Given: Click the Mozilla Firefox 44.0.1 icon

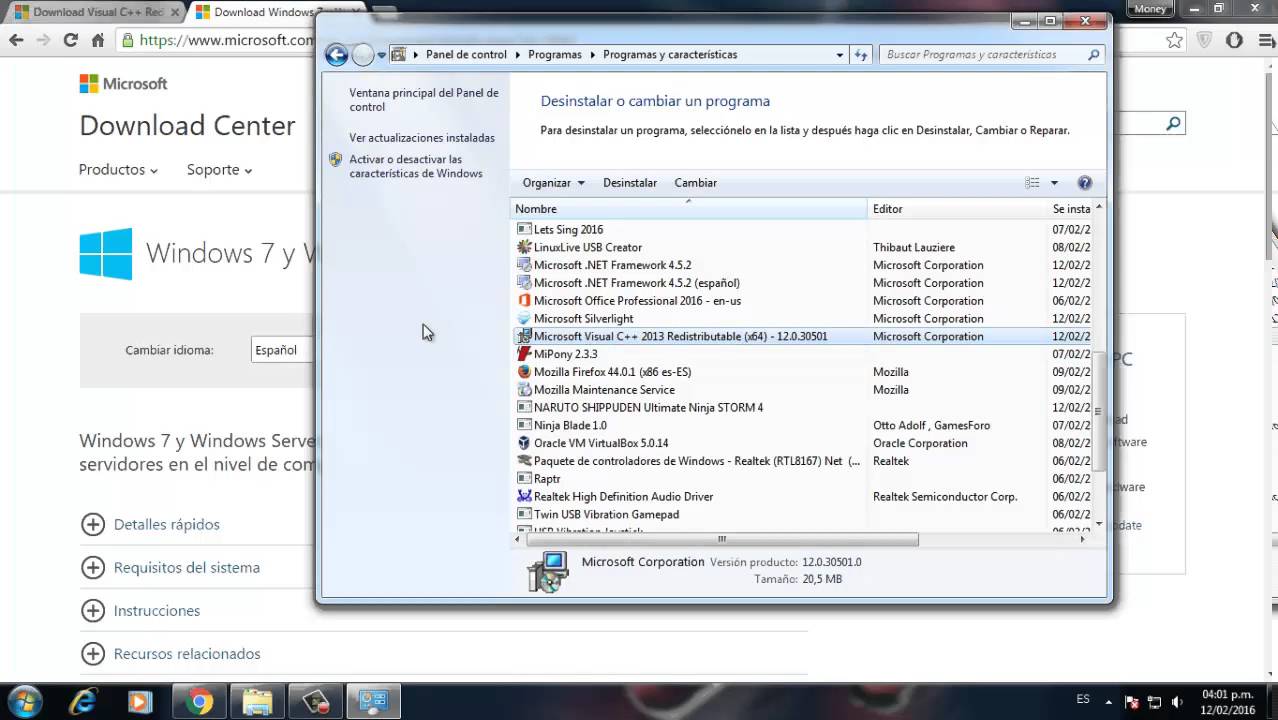Looking at the screenshot, I should coord(524,372).
